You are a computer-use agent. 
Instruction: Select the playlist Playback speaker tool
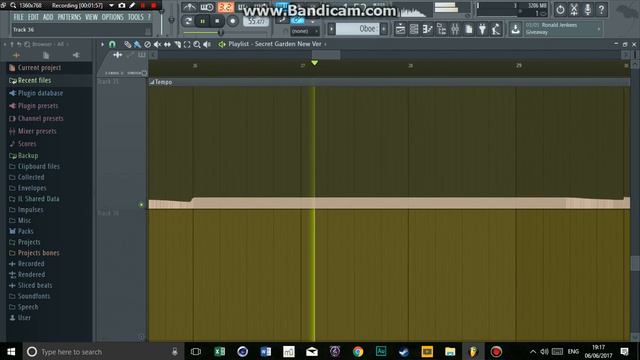point(207,44)
